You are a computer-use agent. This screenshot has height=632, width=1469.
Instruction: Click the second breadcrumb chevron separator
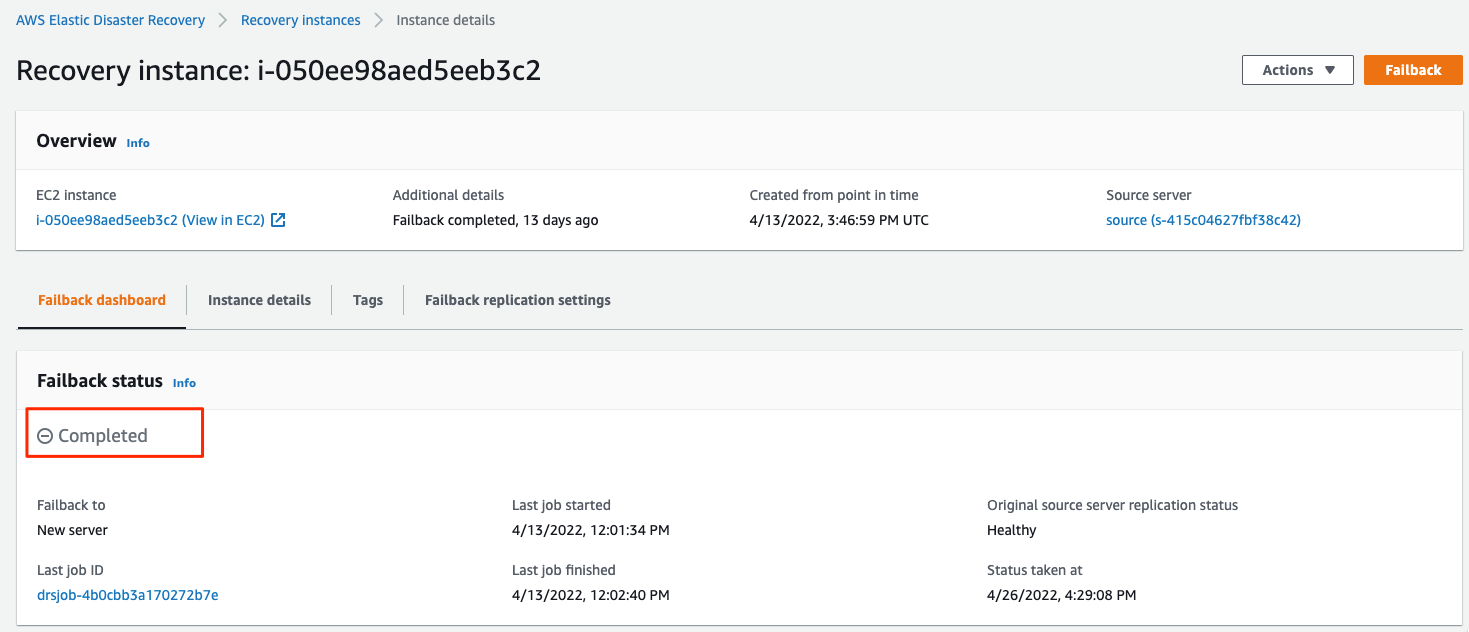click(379, 20)
